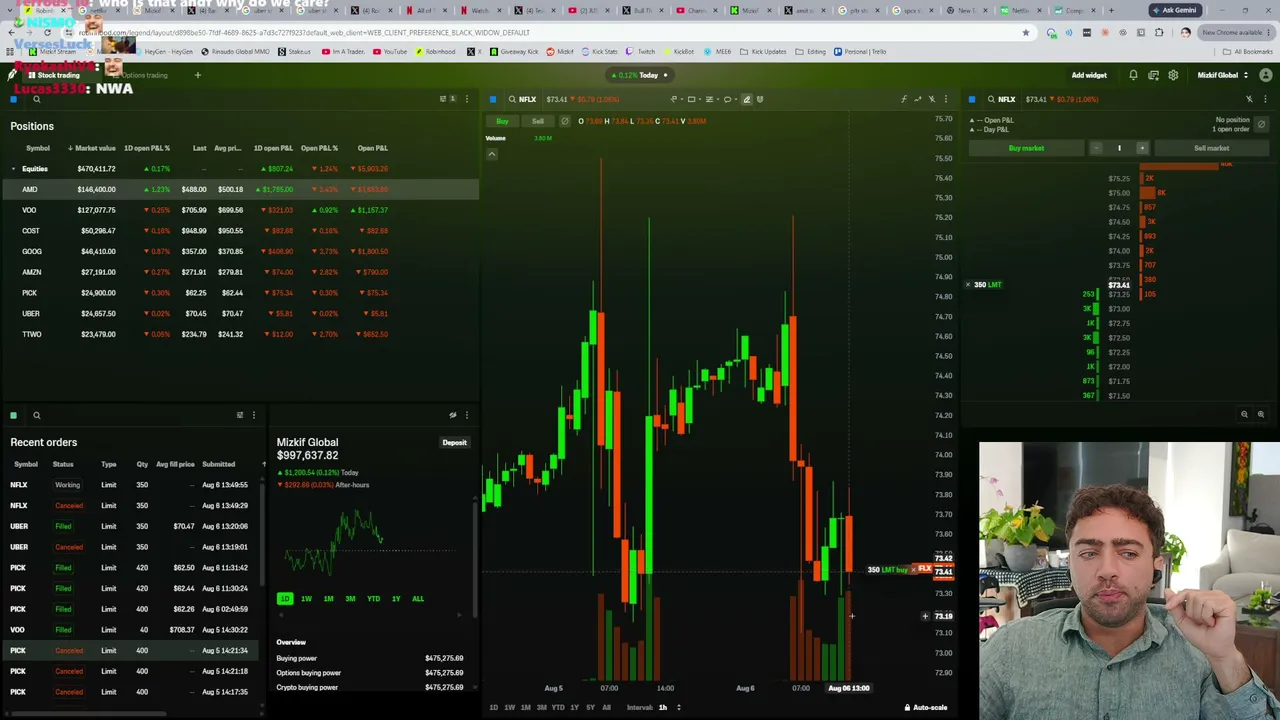Select the AMZN position row

pyautogui.click(x=240, y=272)
